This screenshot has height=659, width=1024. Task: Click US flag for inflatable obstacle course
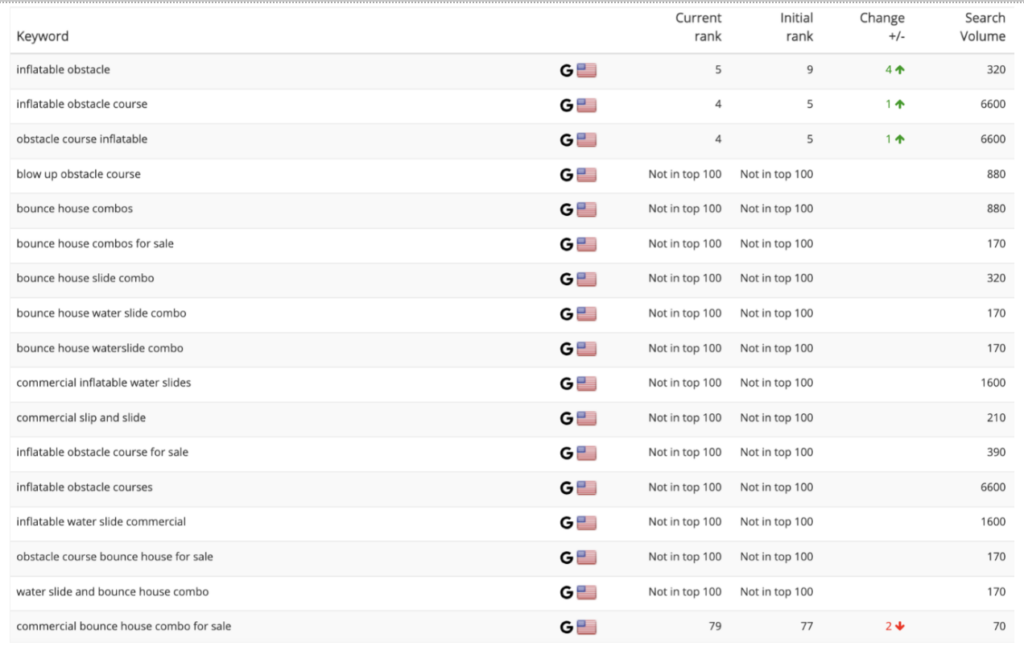586,105
